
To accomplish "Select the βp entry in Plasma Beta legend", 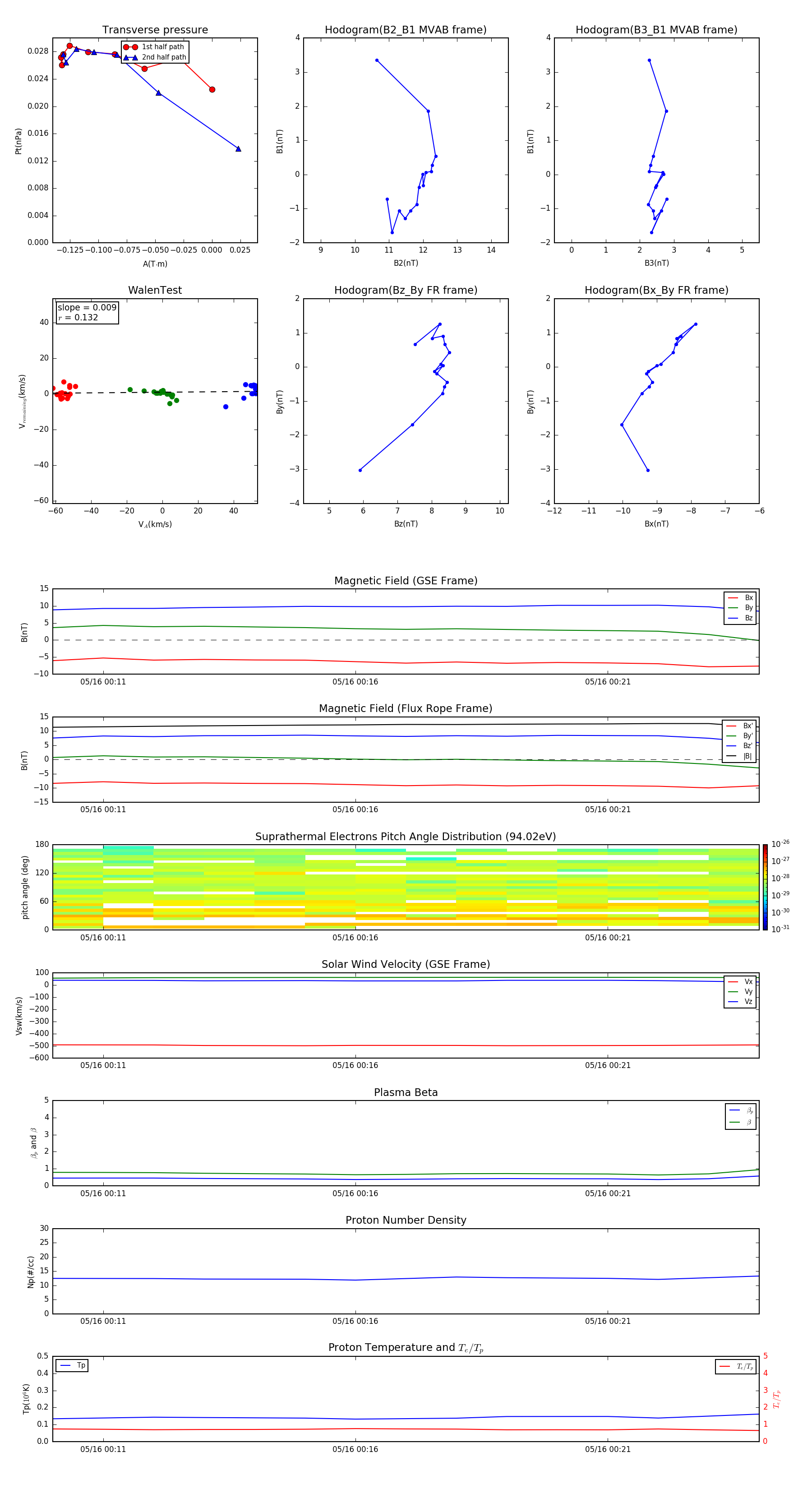I will click(x=741, y=1110).
